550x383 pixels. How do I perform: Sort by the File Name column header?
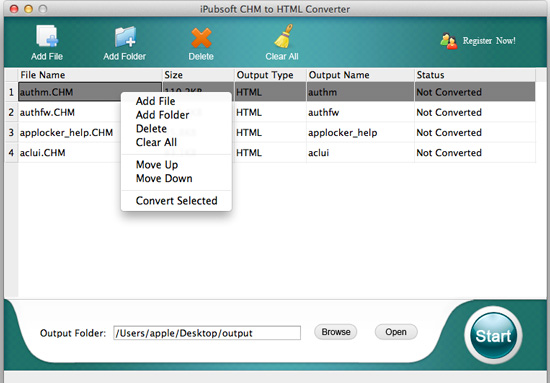point(90,75)
